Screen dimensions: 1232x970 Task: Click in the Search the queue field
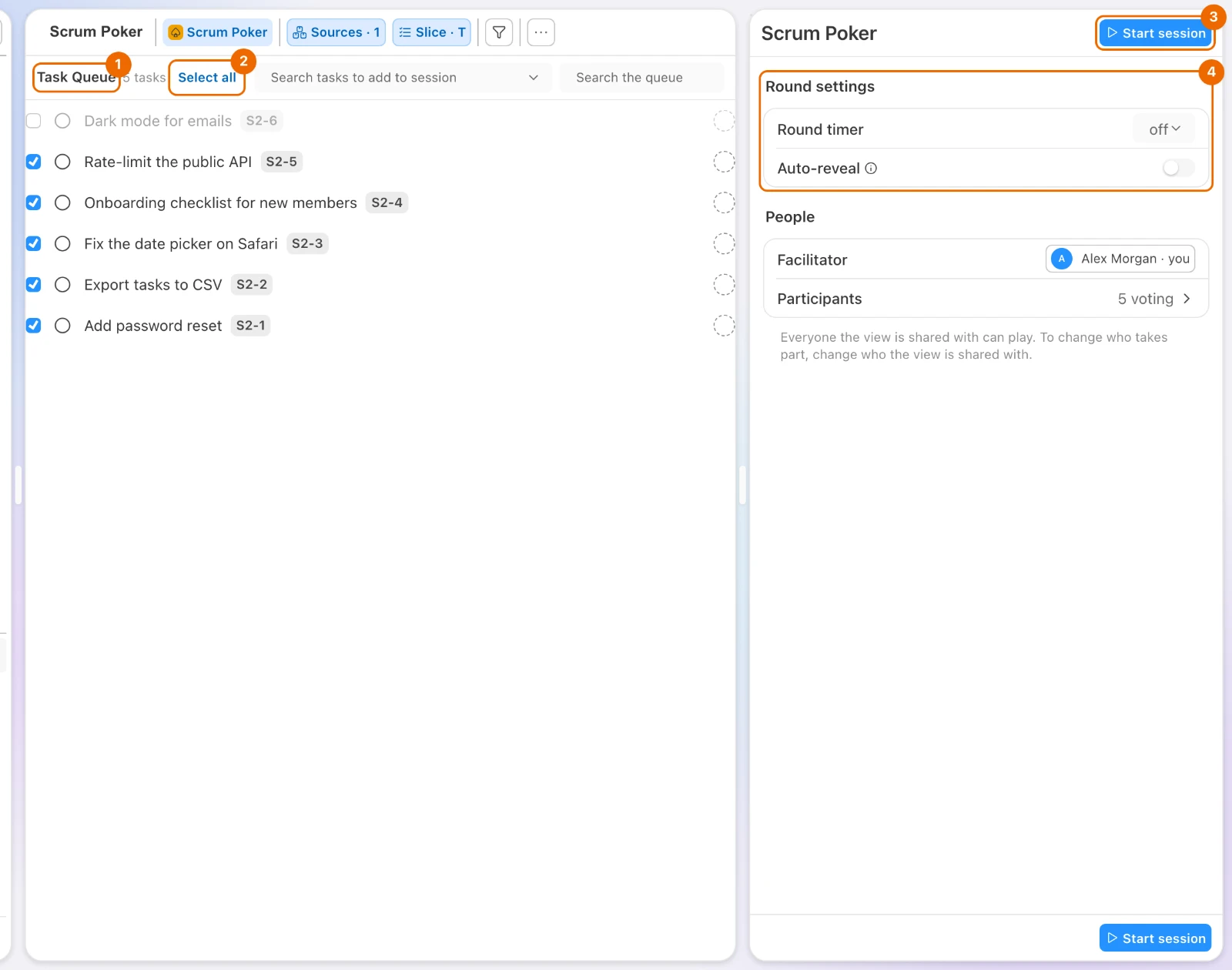click(641, 78)
